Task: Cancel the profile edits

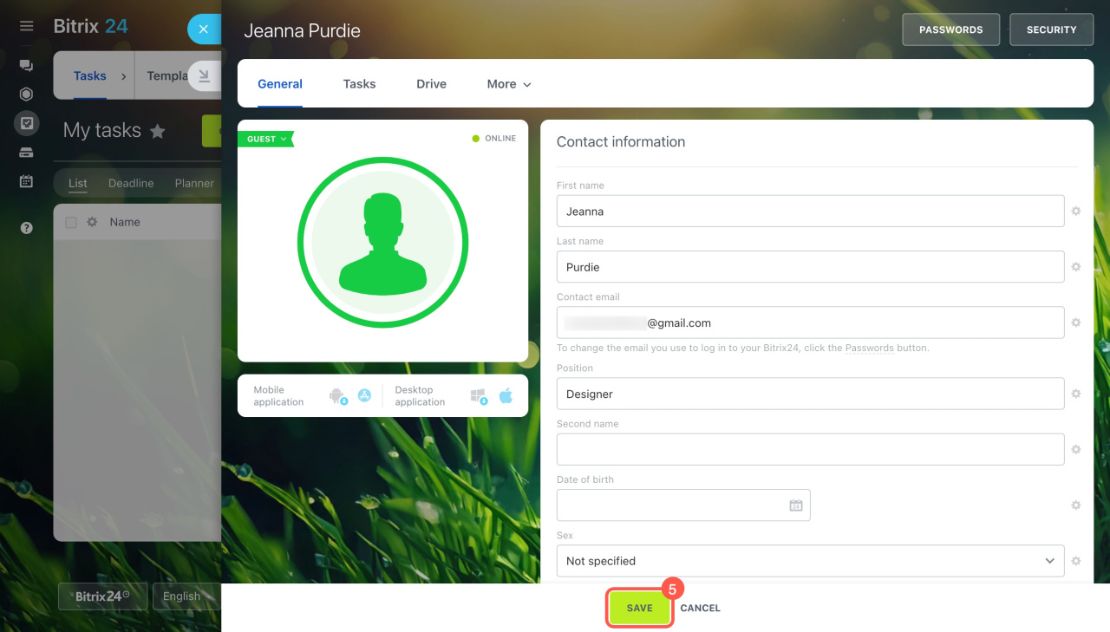Action: click(700, 608)
